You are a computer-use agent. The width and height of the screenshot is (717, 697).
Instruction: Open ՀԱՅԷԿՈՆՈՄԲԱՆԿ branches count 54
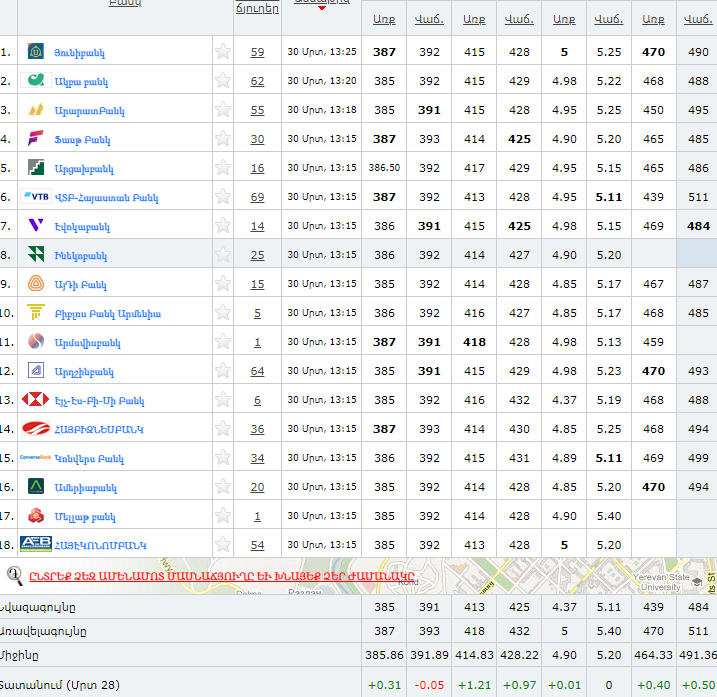(x=257, y=545)
